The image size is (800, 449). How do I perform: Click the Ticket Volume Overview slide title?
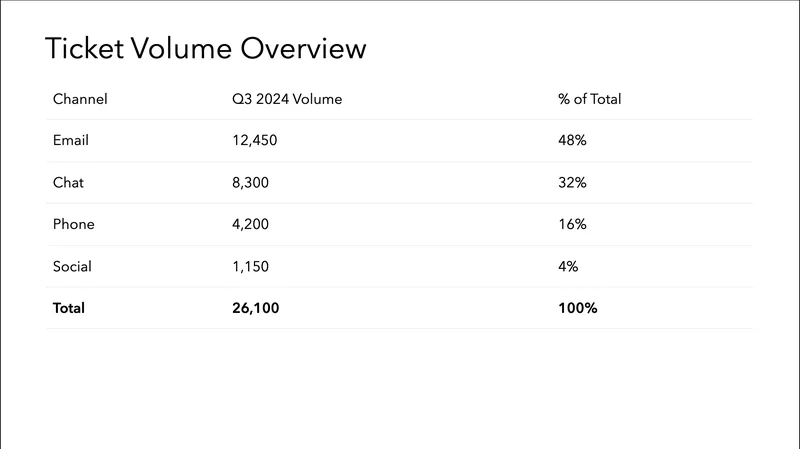206,48
